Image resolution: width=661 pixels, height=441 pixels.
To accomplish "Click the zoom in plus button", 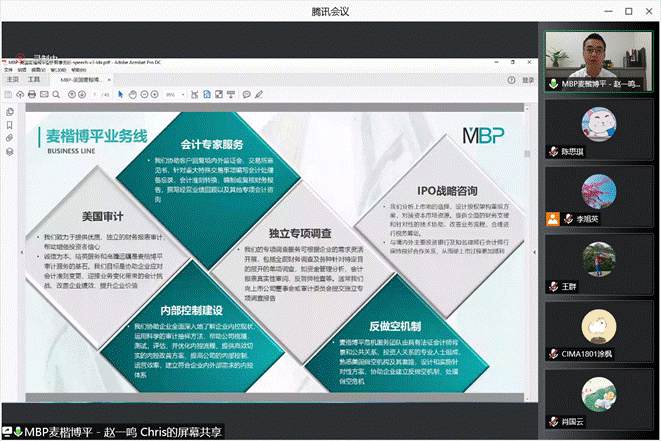I will coord(157,95).
